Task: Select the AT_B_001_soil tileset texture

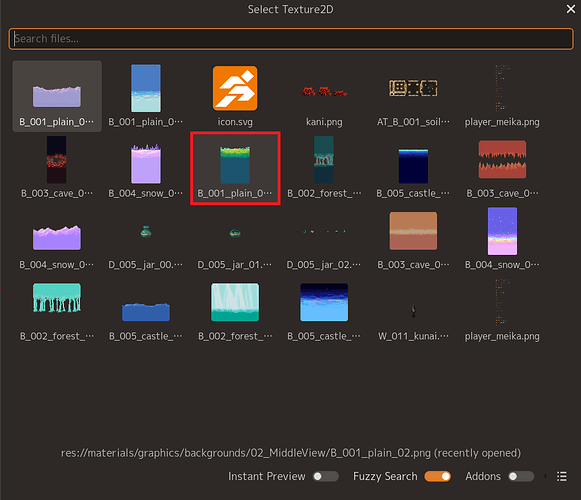Action: coord(413,96)
